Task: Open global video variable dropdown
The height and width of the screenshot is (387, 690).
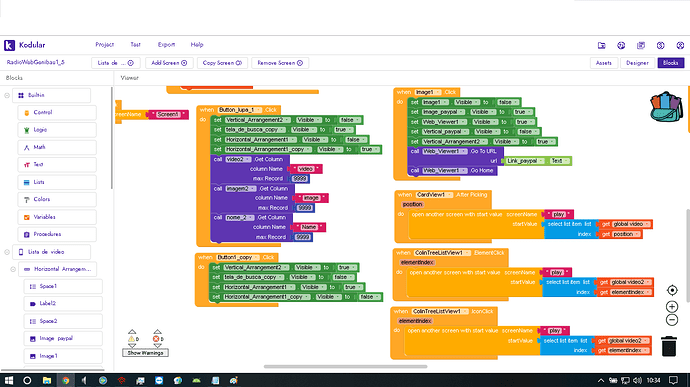Action: [631, 224]
